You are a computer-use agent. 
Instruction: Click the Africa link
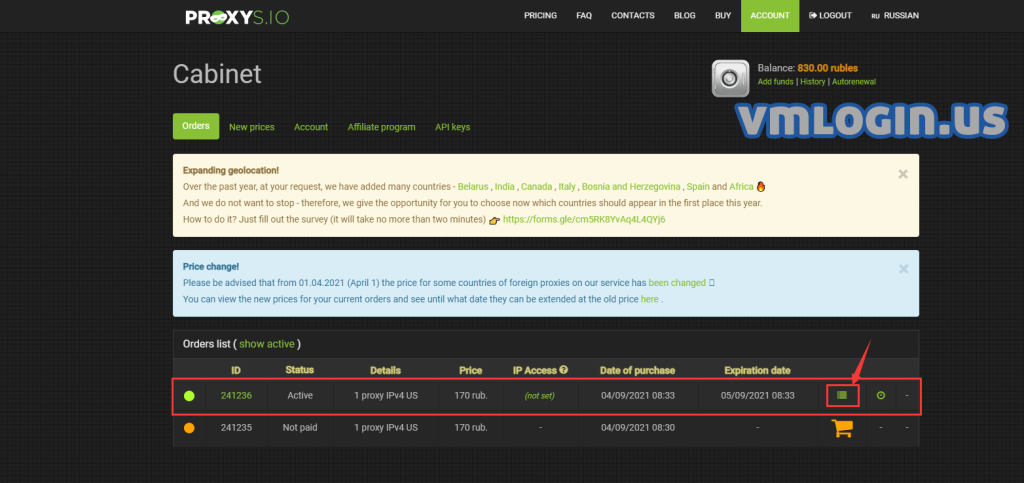click(741, 187)
